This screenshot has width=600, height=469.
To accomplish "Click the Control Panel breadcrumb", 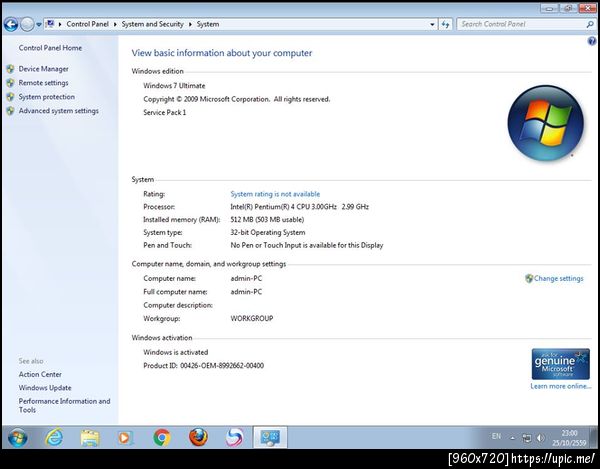I will point(87,24).
